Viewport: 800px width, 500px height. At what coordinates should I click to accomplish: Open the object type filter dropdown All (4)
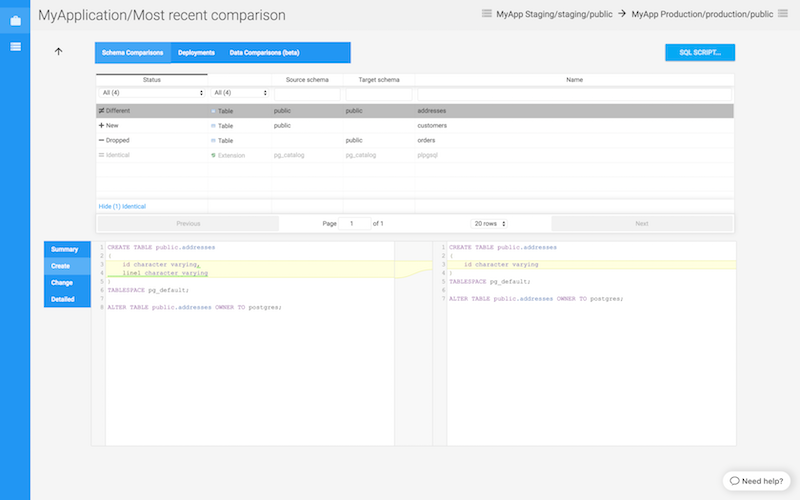(x=239, y=93)
